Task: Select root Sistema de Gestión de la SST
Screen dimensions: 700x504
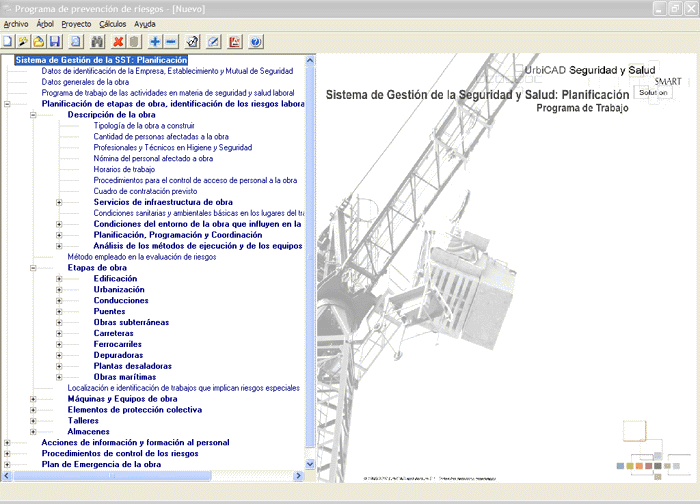Action: coord(101,60)
